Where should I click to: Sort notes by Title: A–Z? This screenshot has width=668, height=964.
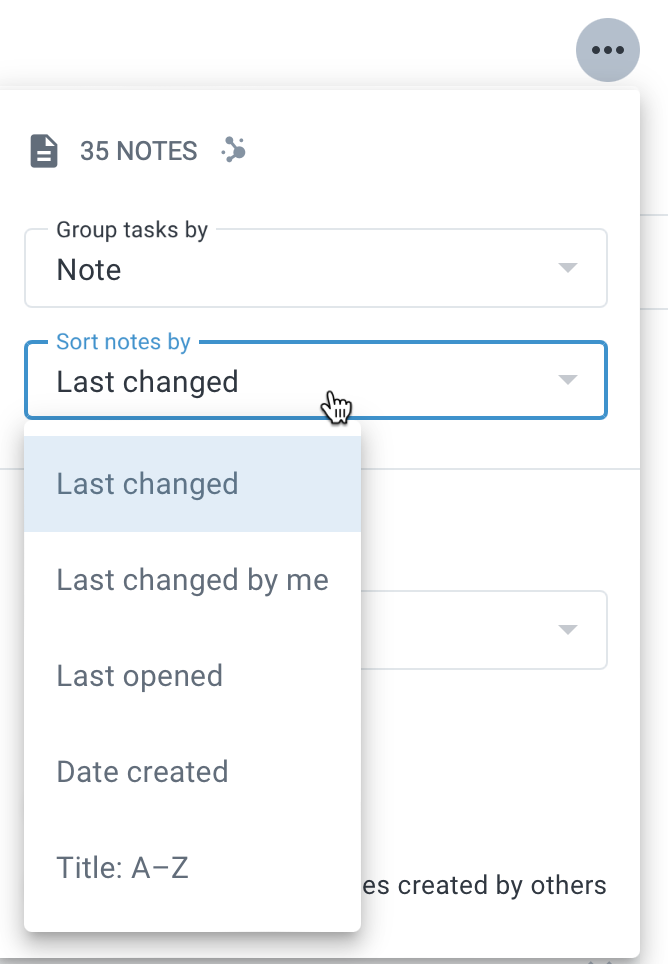pyautogui.click(x=192, y=867)
